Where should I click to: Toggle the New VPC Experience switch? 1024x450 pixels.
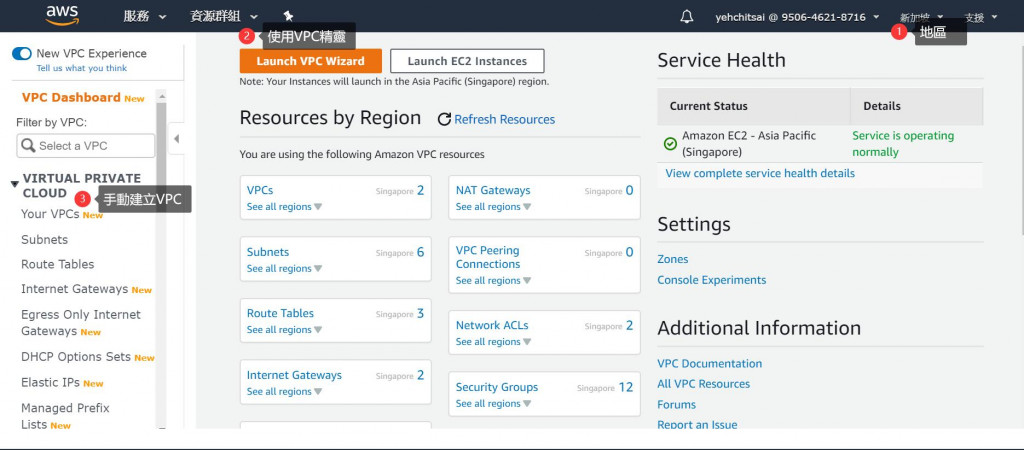(x=21, y=53)
